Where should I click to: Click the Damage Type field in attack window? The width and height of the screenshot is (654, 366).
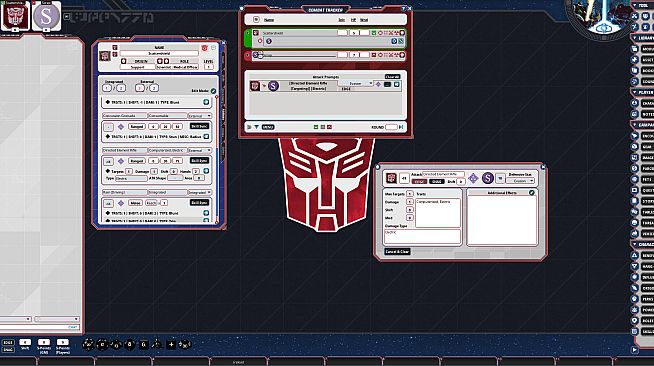click(x=422, y=236)
